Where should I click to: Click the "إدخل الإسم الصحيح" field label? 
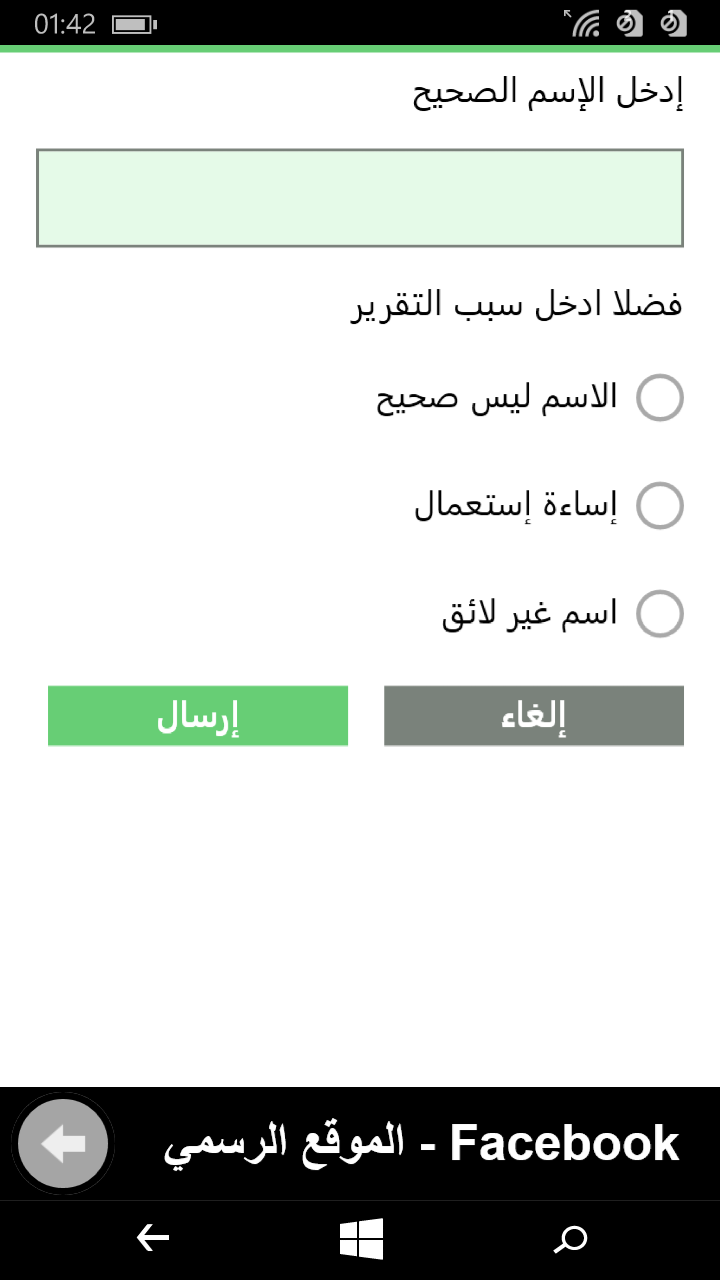tap(548, 93)
